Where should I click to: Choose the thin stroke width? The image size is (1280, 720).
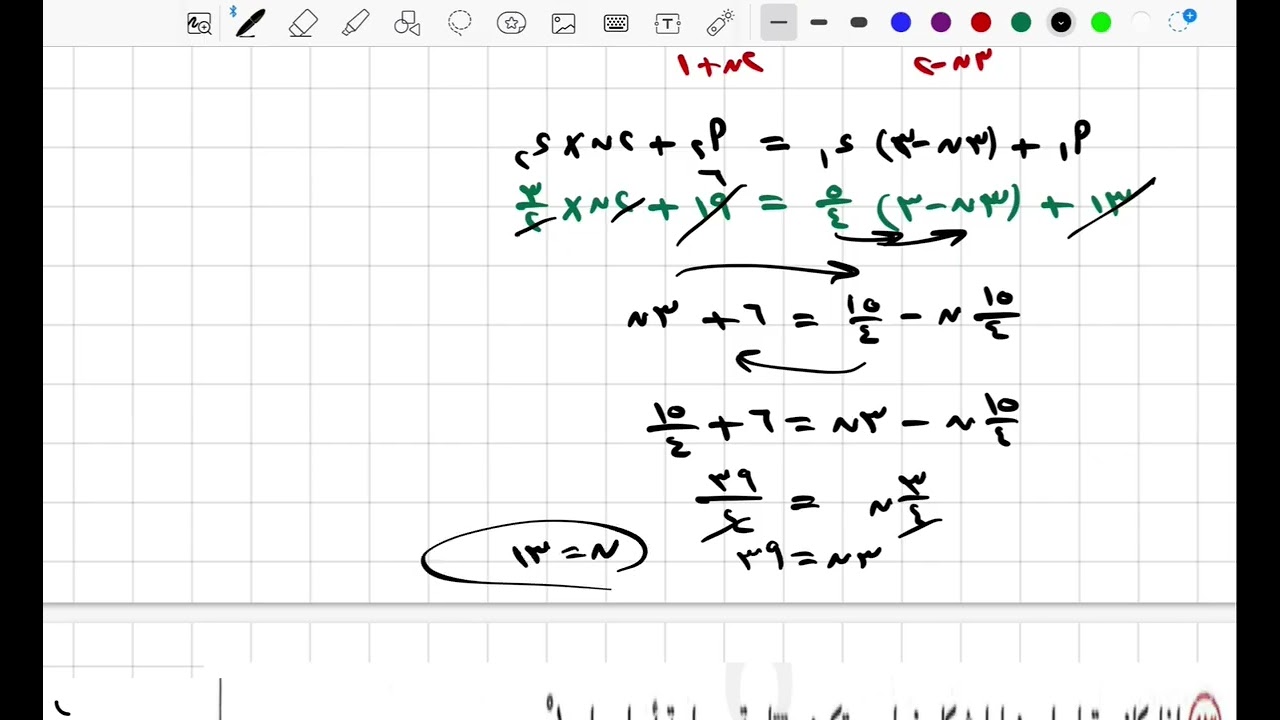[x=778, y=22]
